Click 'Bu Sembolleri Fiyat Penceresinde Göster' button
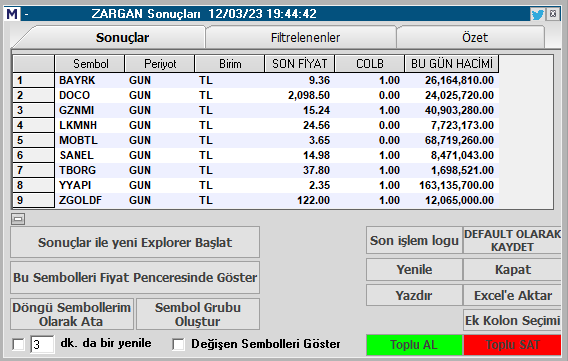568x361 pixels. coord(135,277)
